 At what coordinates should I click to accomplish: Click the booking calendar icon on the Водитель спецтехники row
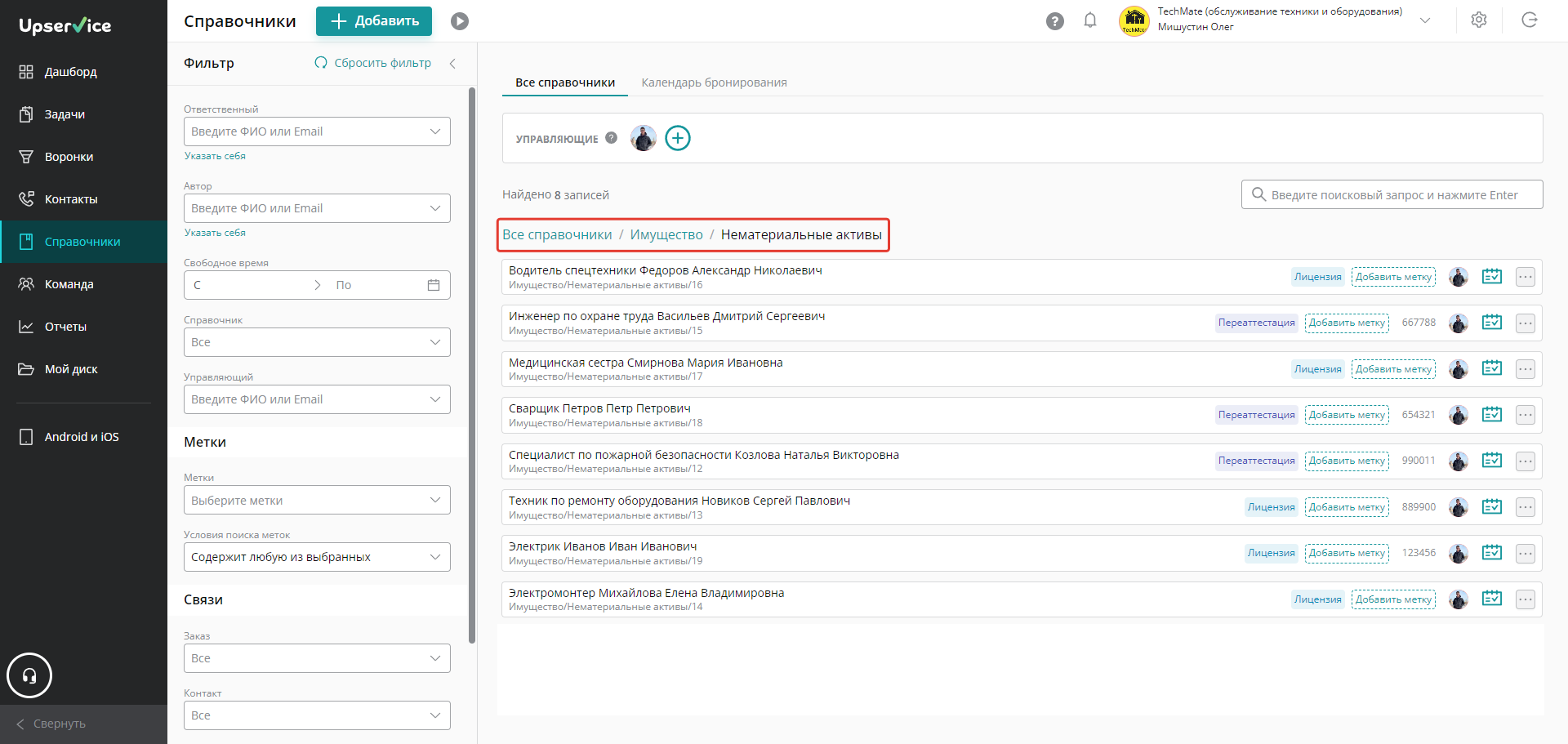(x=1492, y=277)
